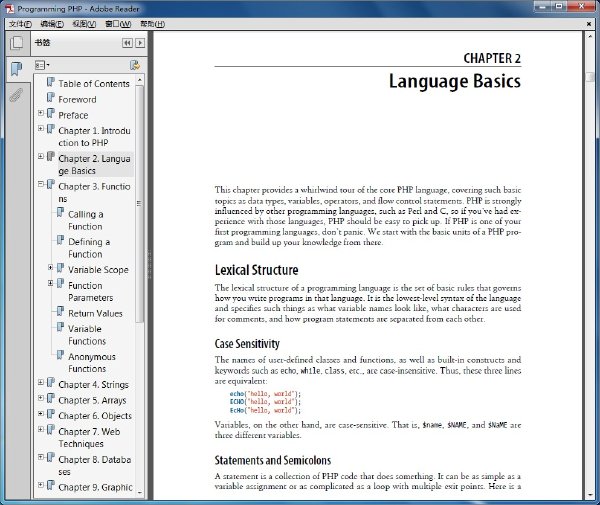Expand Chapter 7 Web Techniques bookmark
Screen dimensions: 600x505
click(41, 429)
